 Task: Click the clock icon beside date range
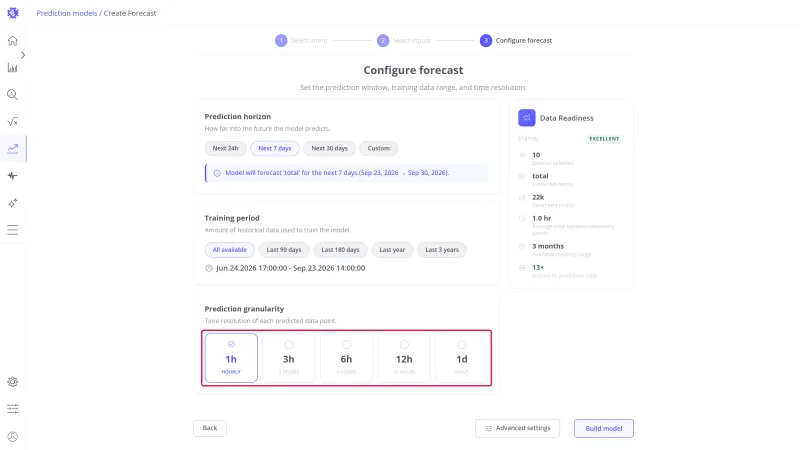coord(209,268)
